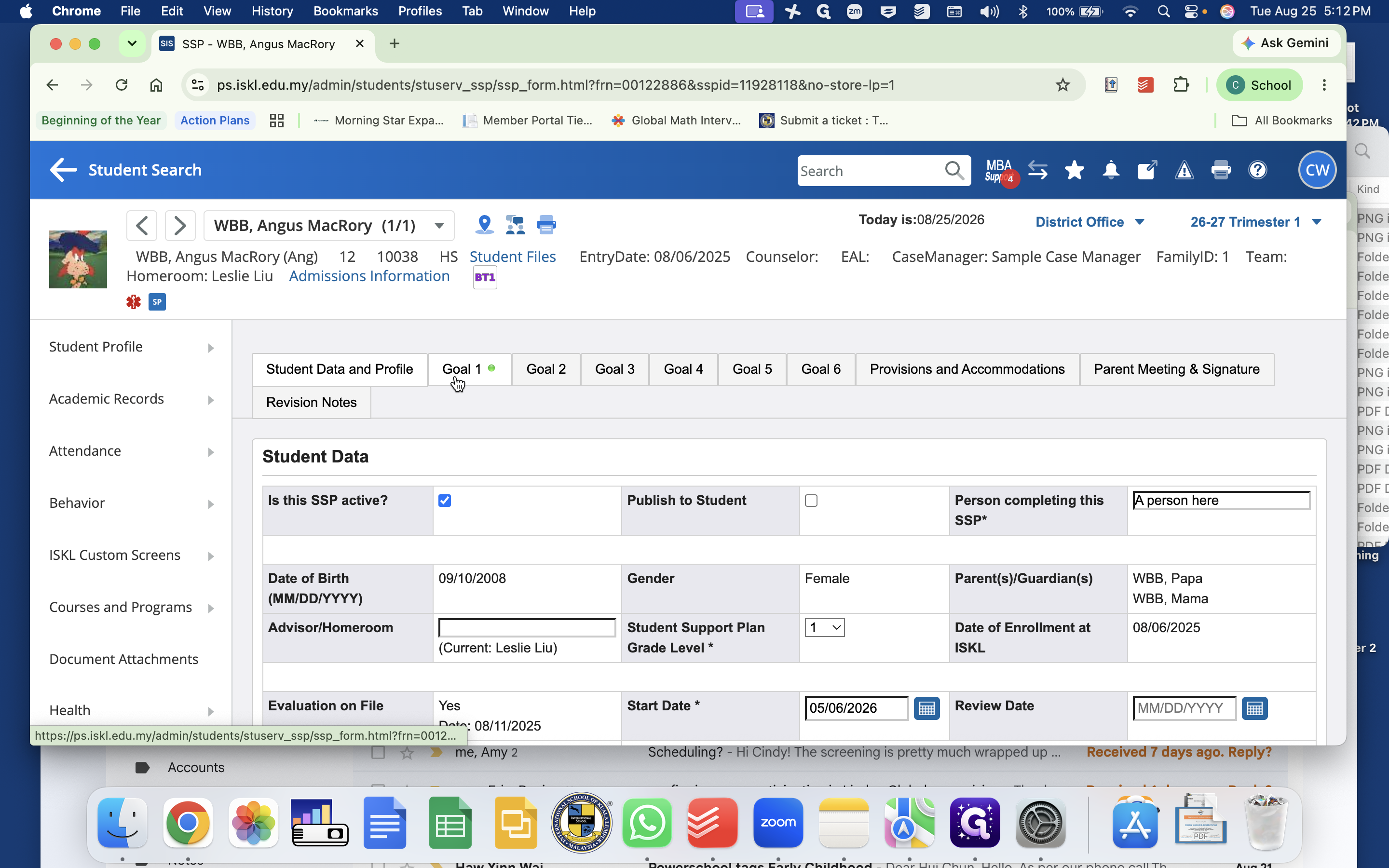This screenshot has height=868, width=1389.
Task: Click the student group icon beside map pin
Action: click(515, 224)
